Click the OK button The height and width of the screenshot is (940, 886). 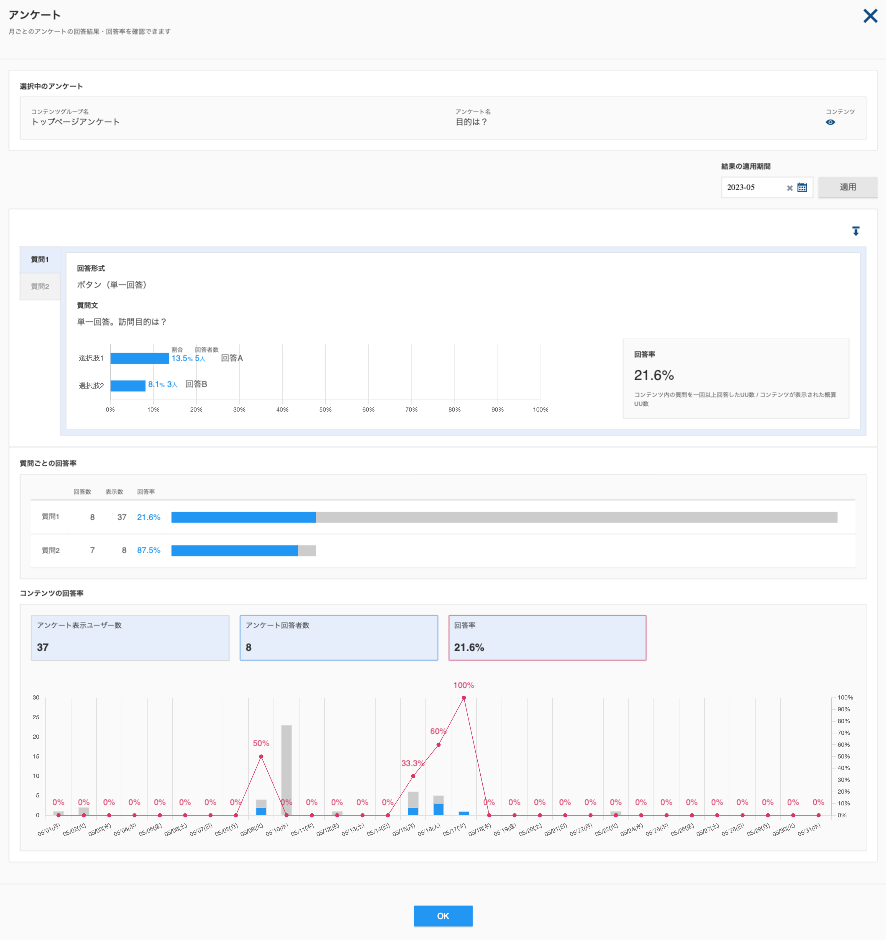(x=443, y=915)
